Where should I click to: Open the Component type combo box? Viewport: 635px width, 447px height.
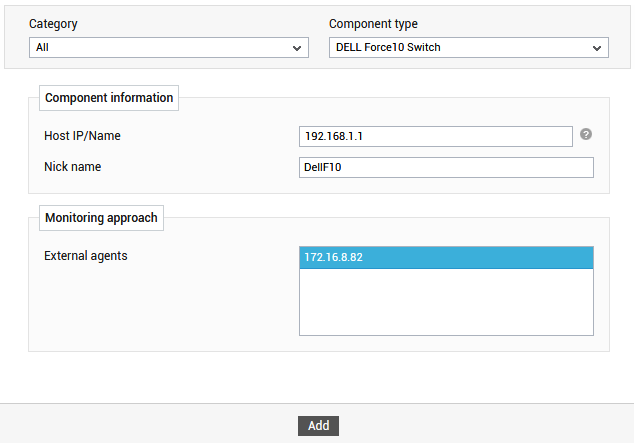[469, 47]
